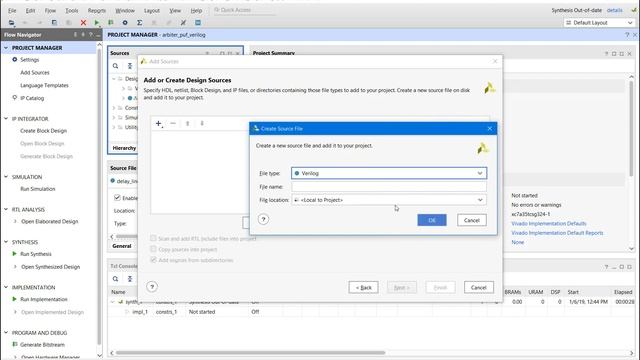The width and height of the screenshot is (640, 360).
Task: Click Cancel in the Add Sources dialog
Action: (x=479, y=287)
